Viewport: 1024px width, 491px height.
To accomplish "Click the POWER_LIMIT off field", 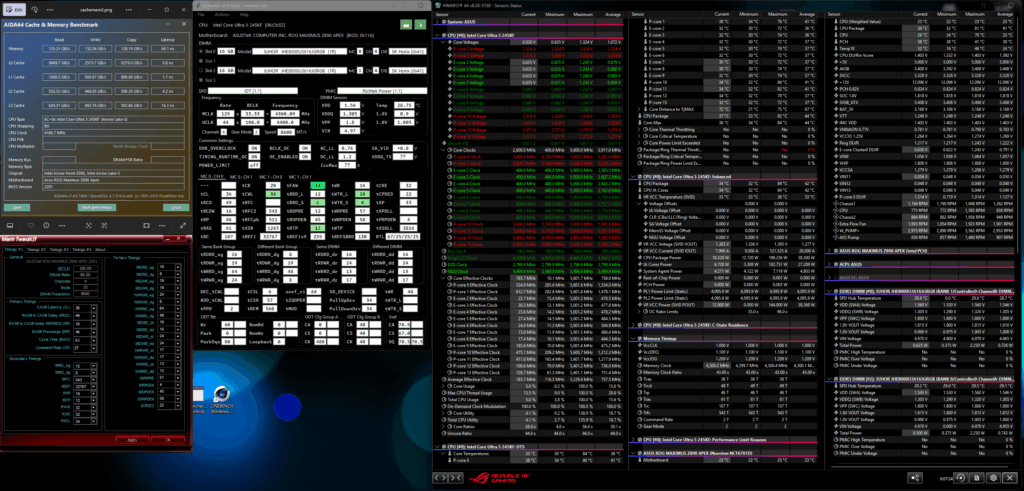I will pyautogui.click(x=254, y=165).
